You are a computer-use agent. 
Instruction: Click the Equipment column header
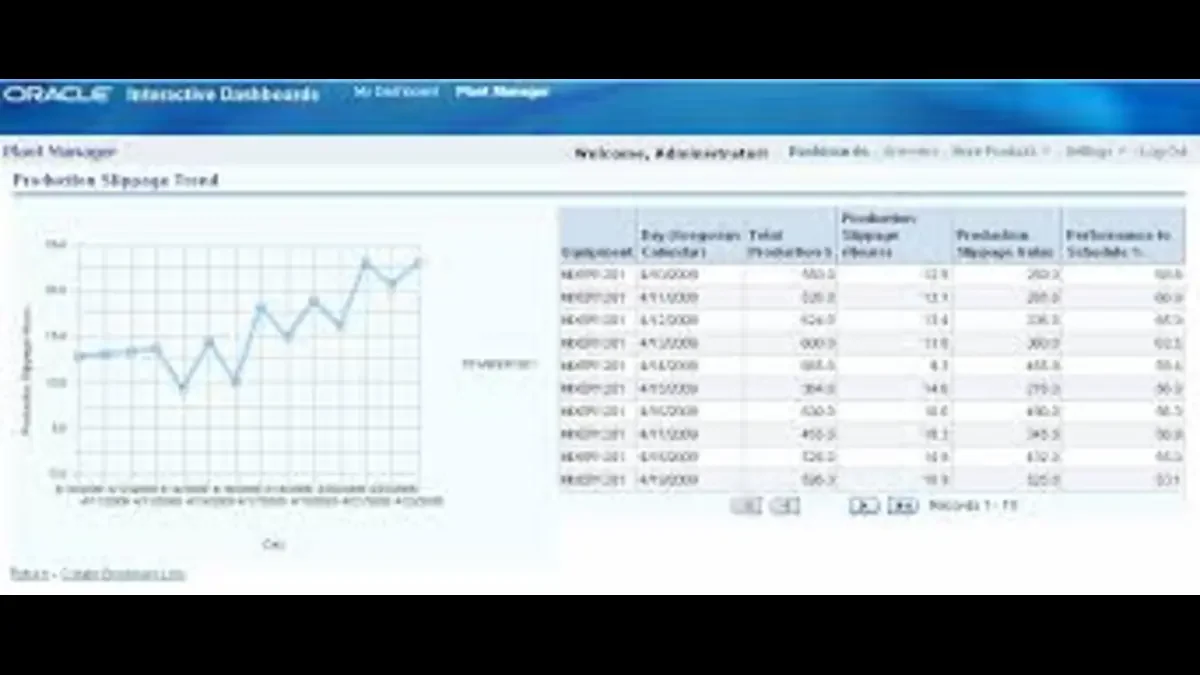[x=597, y=252]
